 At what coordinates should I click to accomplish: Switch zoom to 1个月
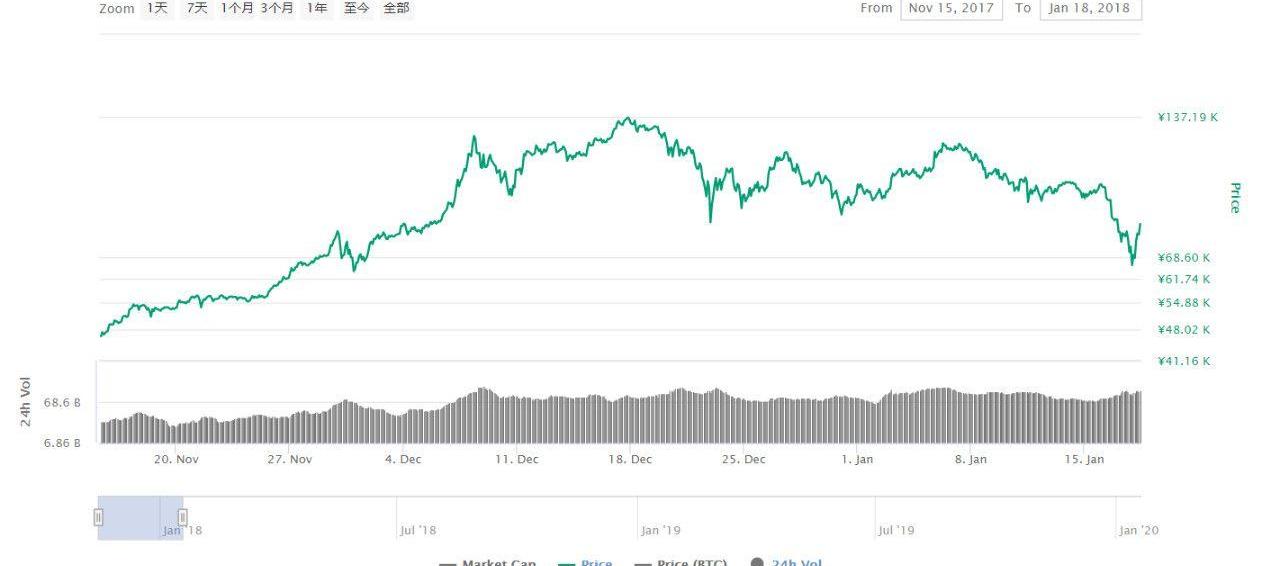click(237, 8)
